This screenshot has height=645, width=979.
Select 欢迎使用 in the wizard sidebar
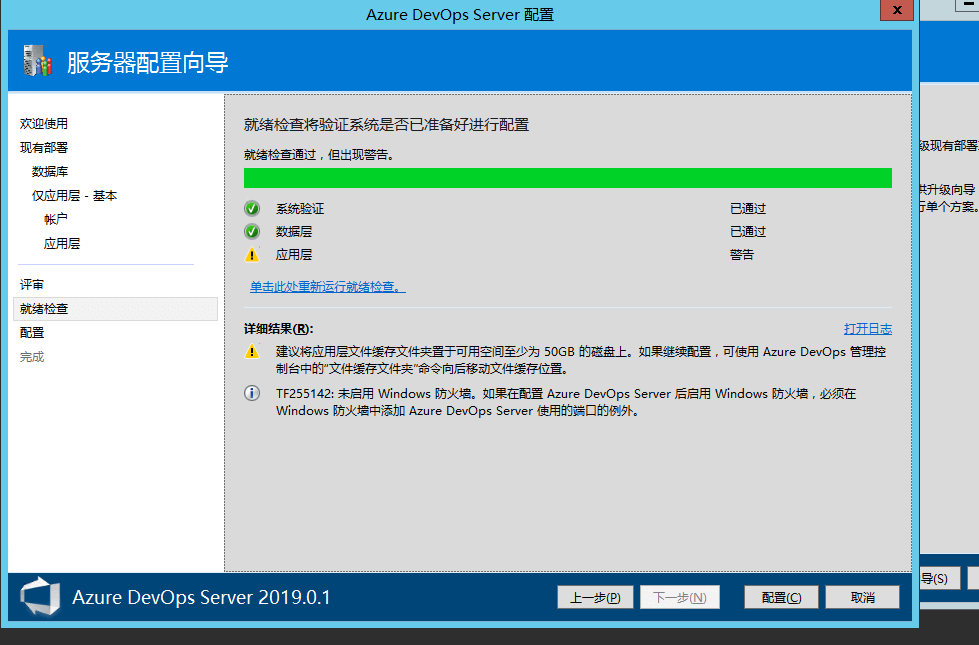click(x=44, y=124)
